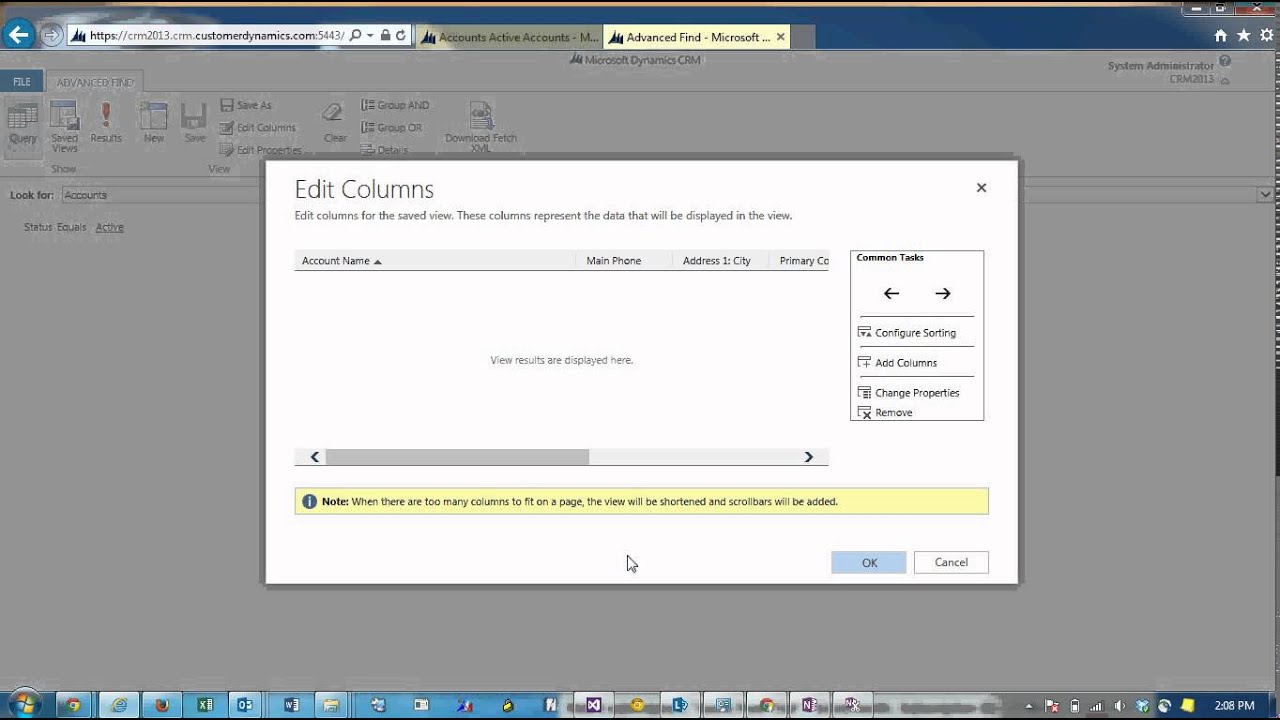Screen dimensions: 1280x720
Task: Create a New query view
Action: (154, 124)
